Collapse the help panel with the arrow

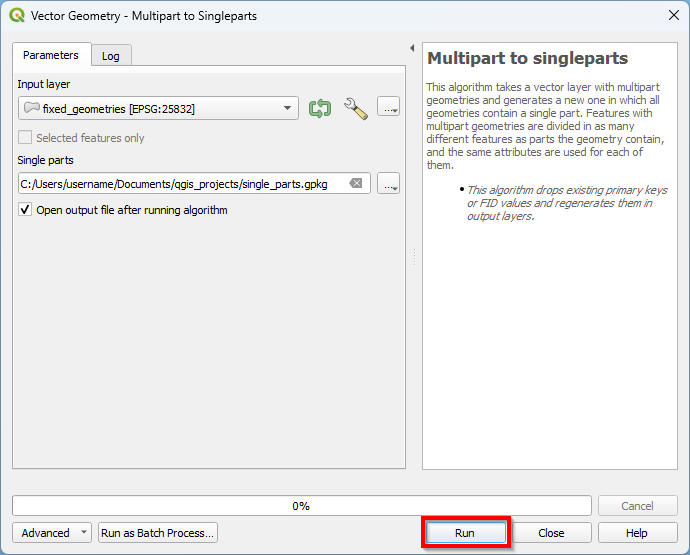tap(412, 48)
